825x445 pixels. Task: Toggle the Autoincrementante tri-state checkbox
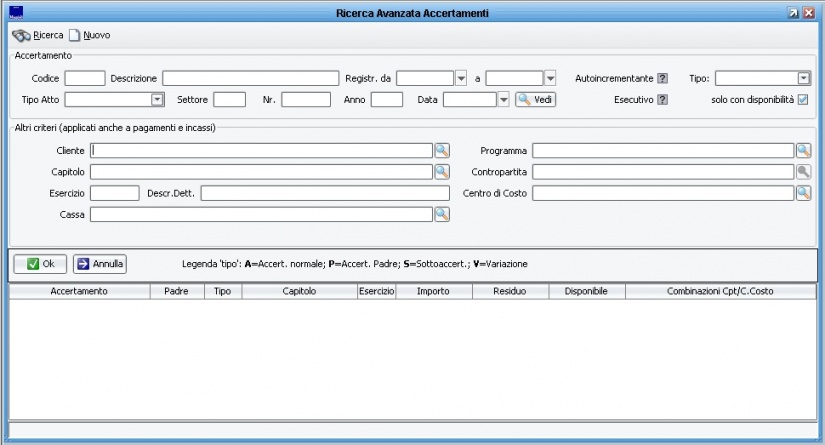[x=662, y=78]
